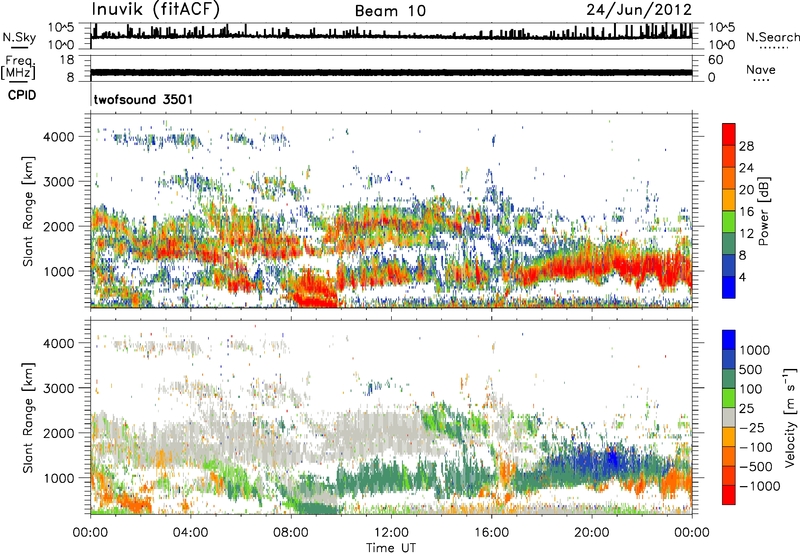Click the 'N.Sky' legend label
Viewport: 800px width, 554px height.
click(19, 38)
